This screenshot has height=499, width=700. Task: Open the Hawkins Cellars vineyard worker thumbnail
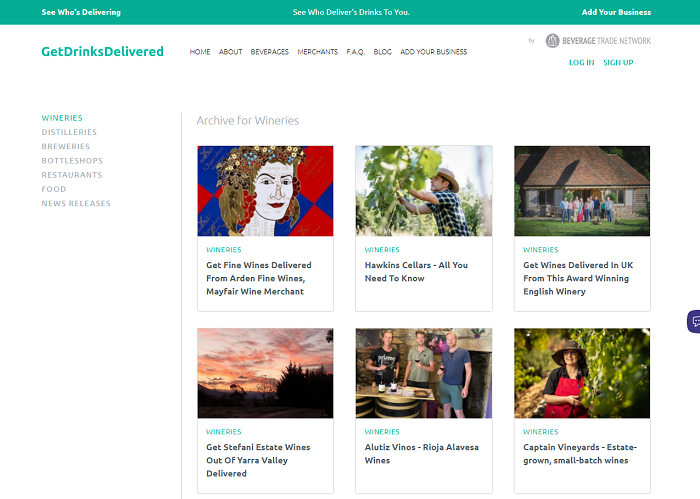(x=424, y=191)
